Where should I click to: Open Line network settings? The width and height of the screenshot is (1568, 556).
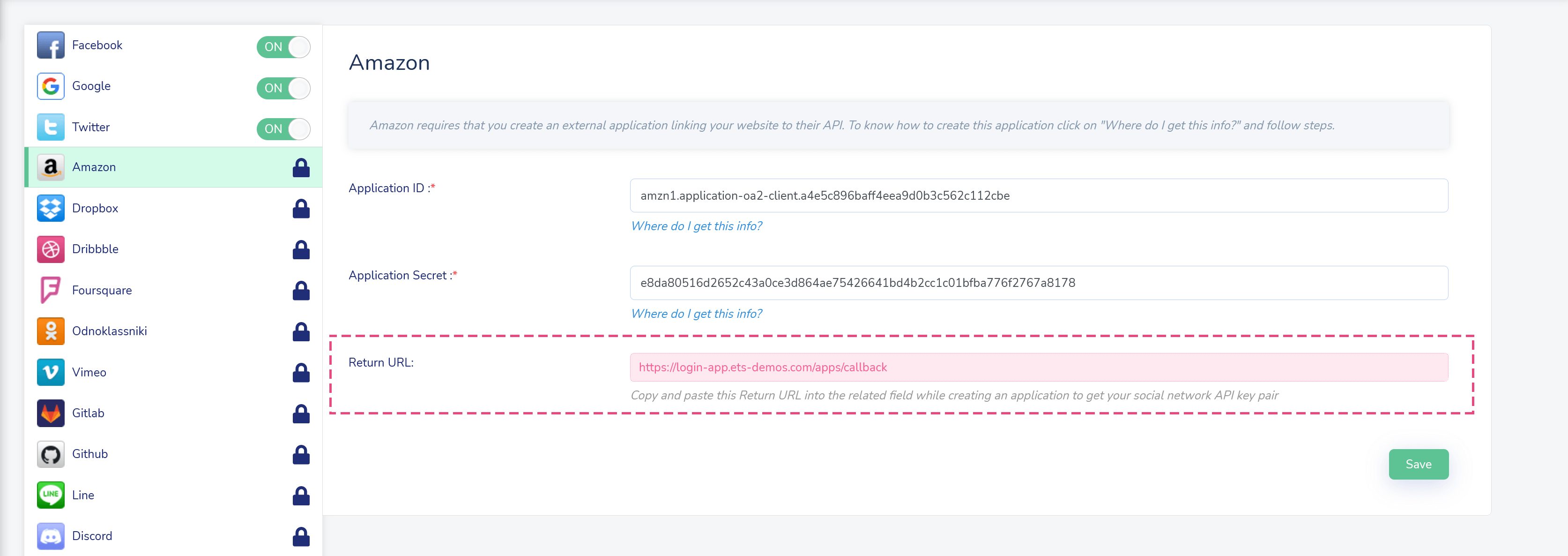tap(173, 495)
